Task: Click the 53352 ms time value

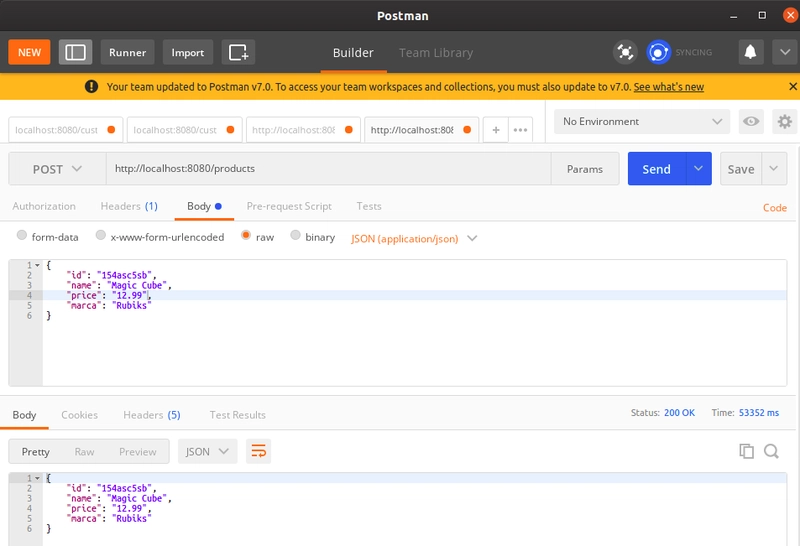Action: [759, 412]
